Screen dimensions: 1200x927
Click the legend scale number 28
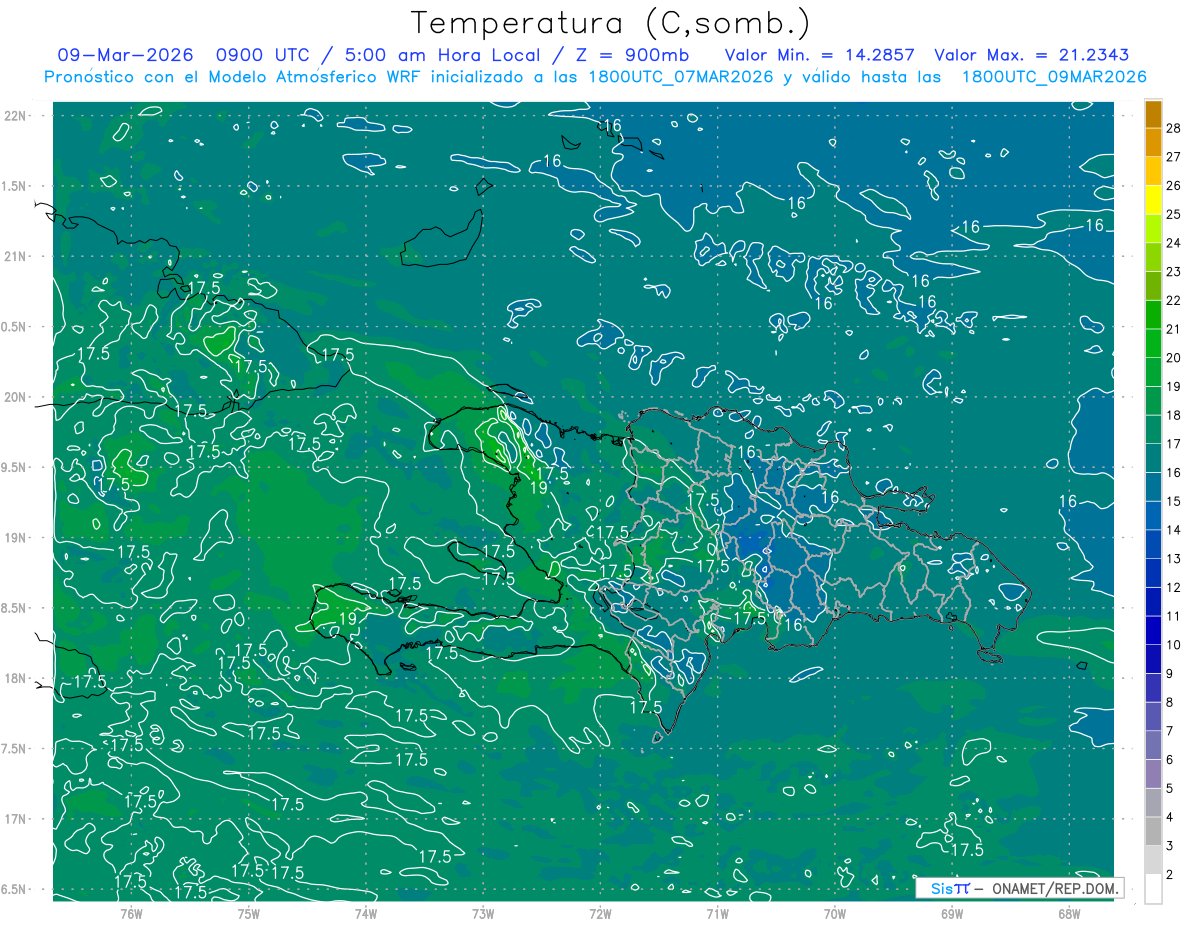pos(1174,128)
